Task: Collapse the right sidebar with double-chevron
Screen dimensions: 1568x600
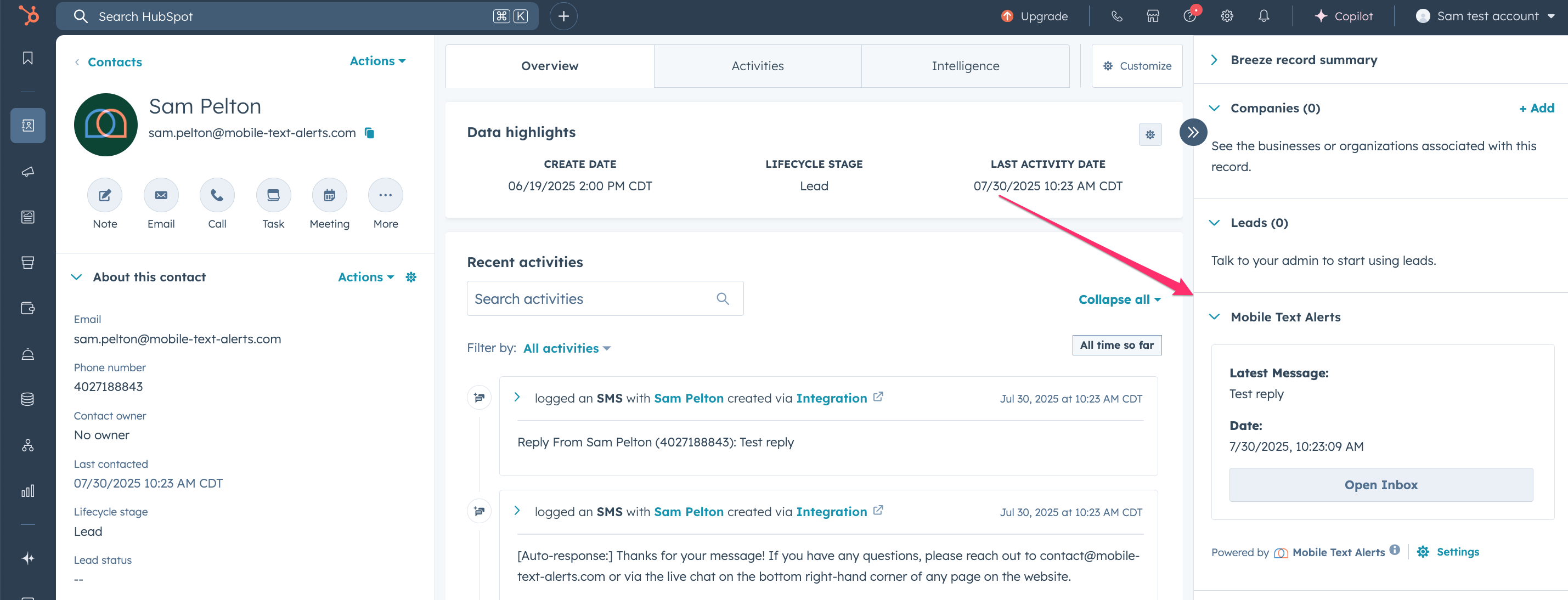Action: (1193, 132)
